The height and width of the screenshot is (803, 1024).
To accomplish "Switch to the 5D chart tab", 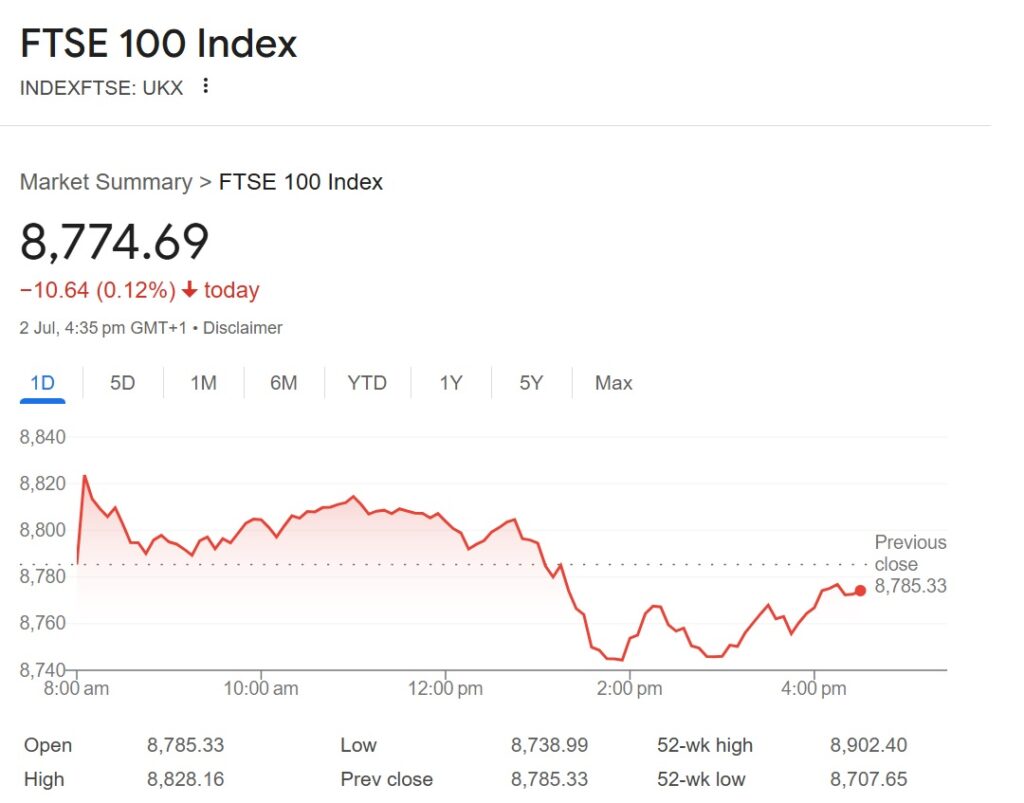I will pyautogui.click(x=122, y=383).
